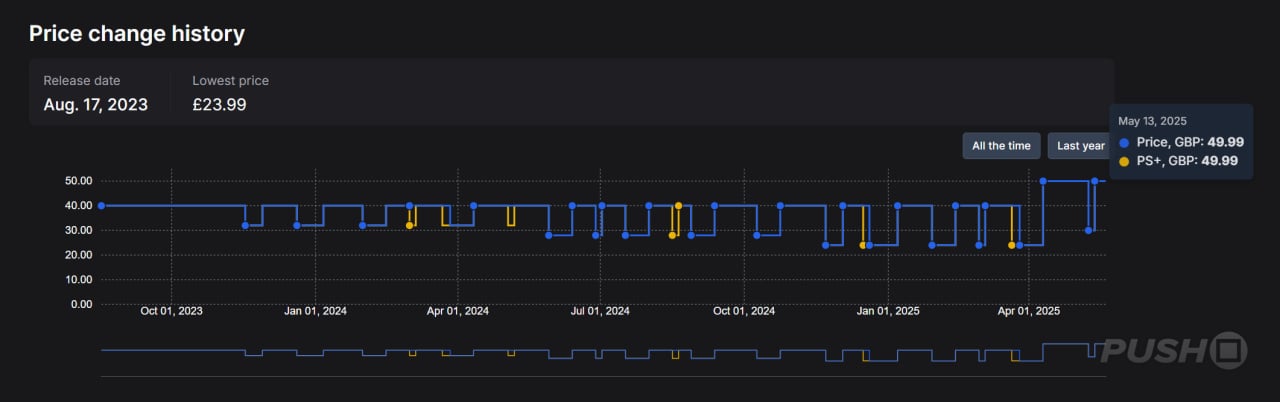
Task: Click the 30.00 y-axis label
Action: [x=78, y=230]
